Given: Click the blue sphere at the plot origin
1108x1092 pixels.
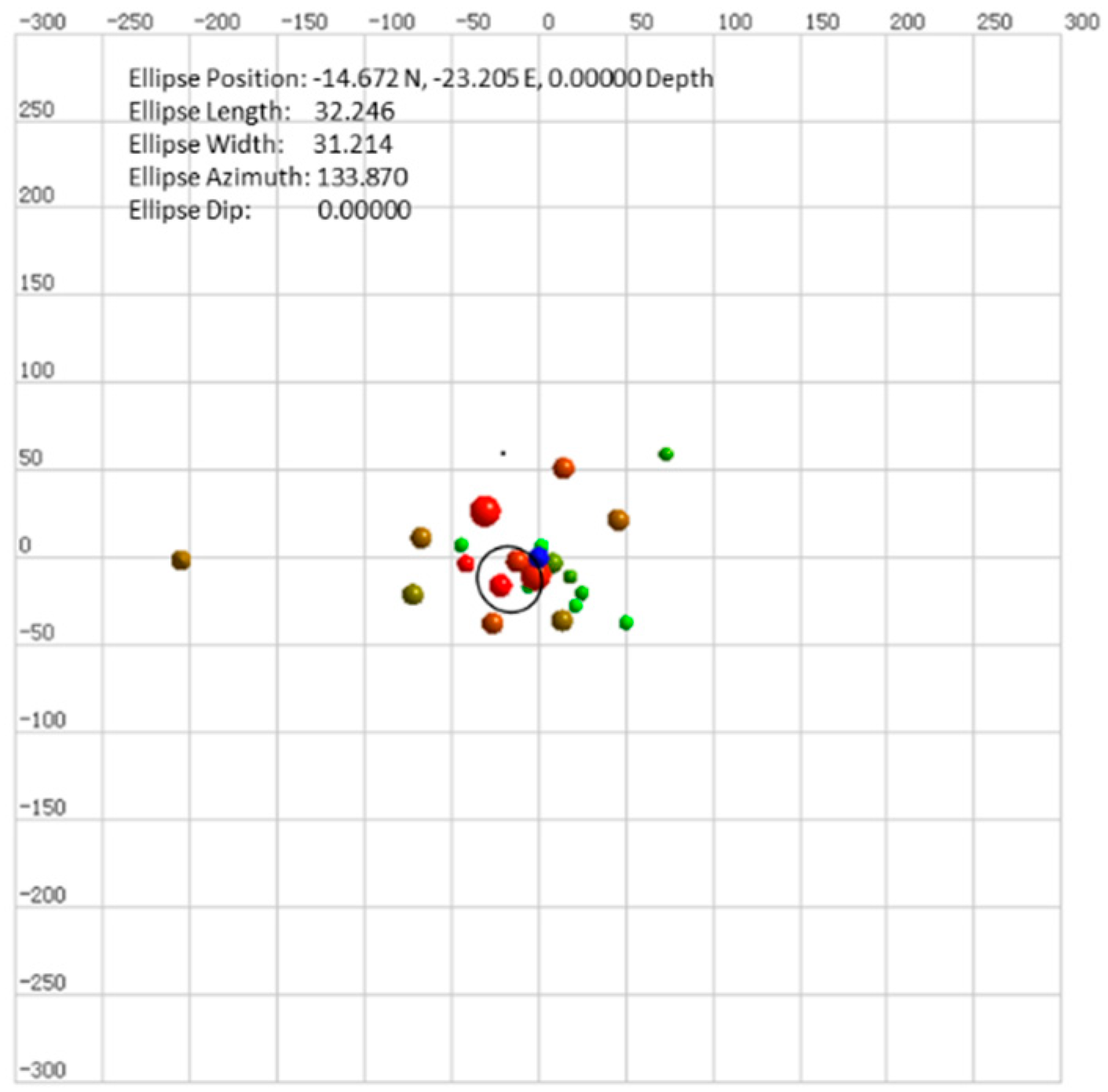Looking at the screenshot, I should 539,557.
